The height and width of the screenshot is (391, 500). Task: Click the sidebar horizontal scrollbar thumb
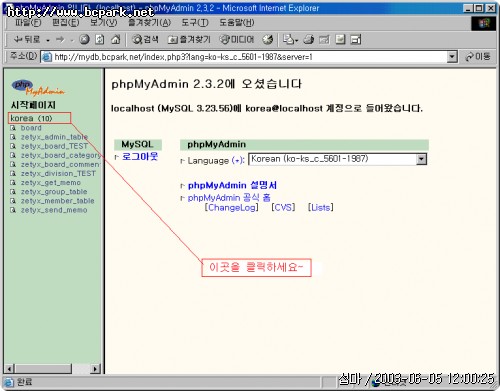[x=43, y=369]
